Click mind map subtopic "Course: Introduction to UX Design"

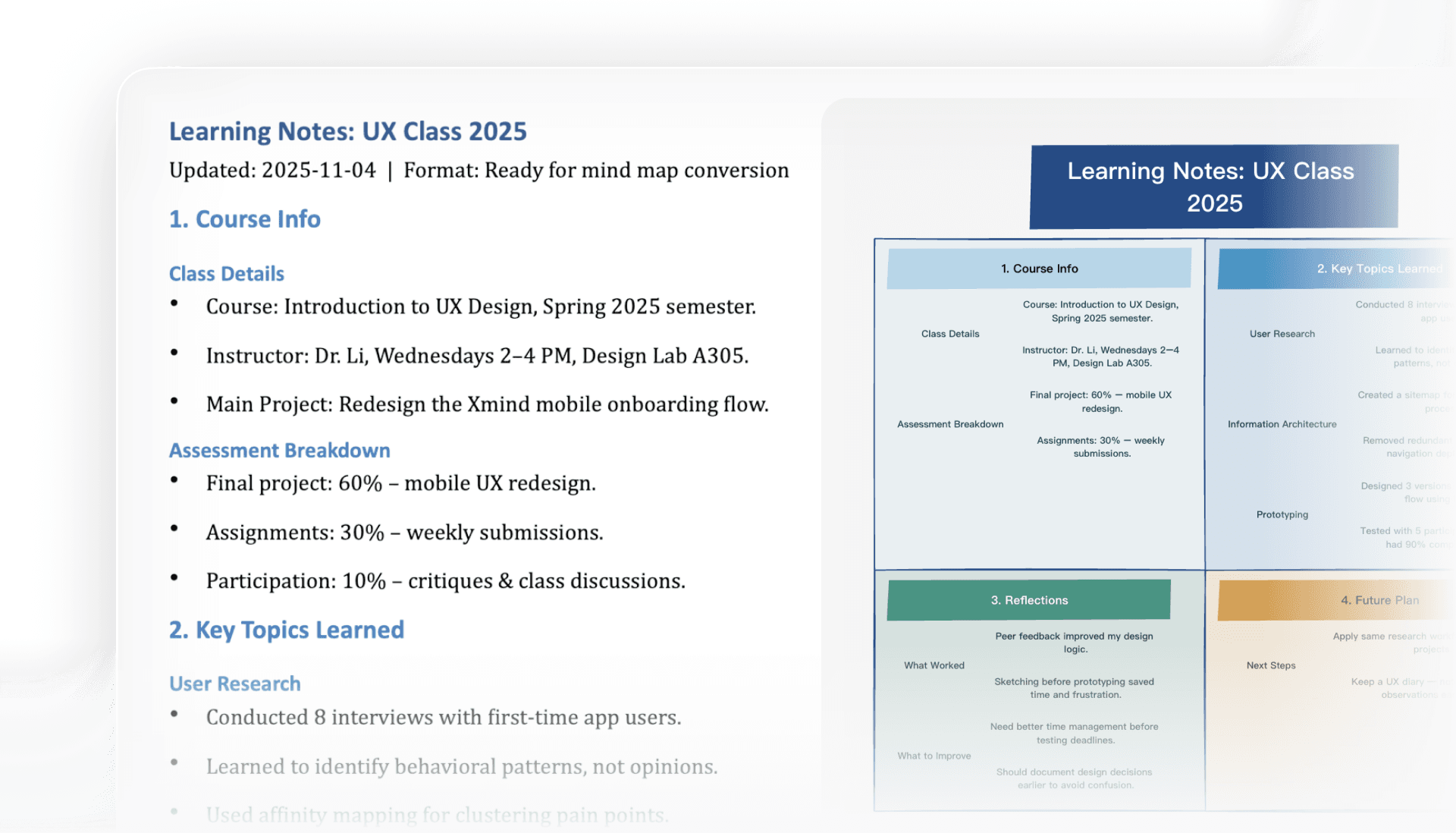coord(1101,311)
